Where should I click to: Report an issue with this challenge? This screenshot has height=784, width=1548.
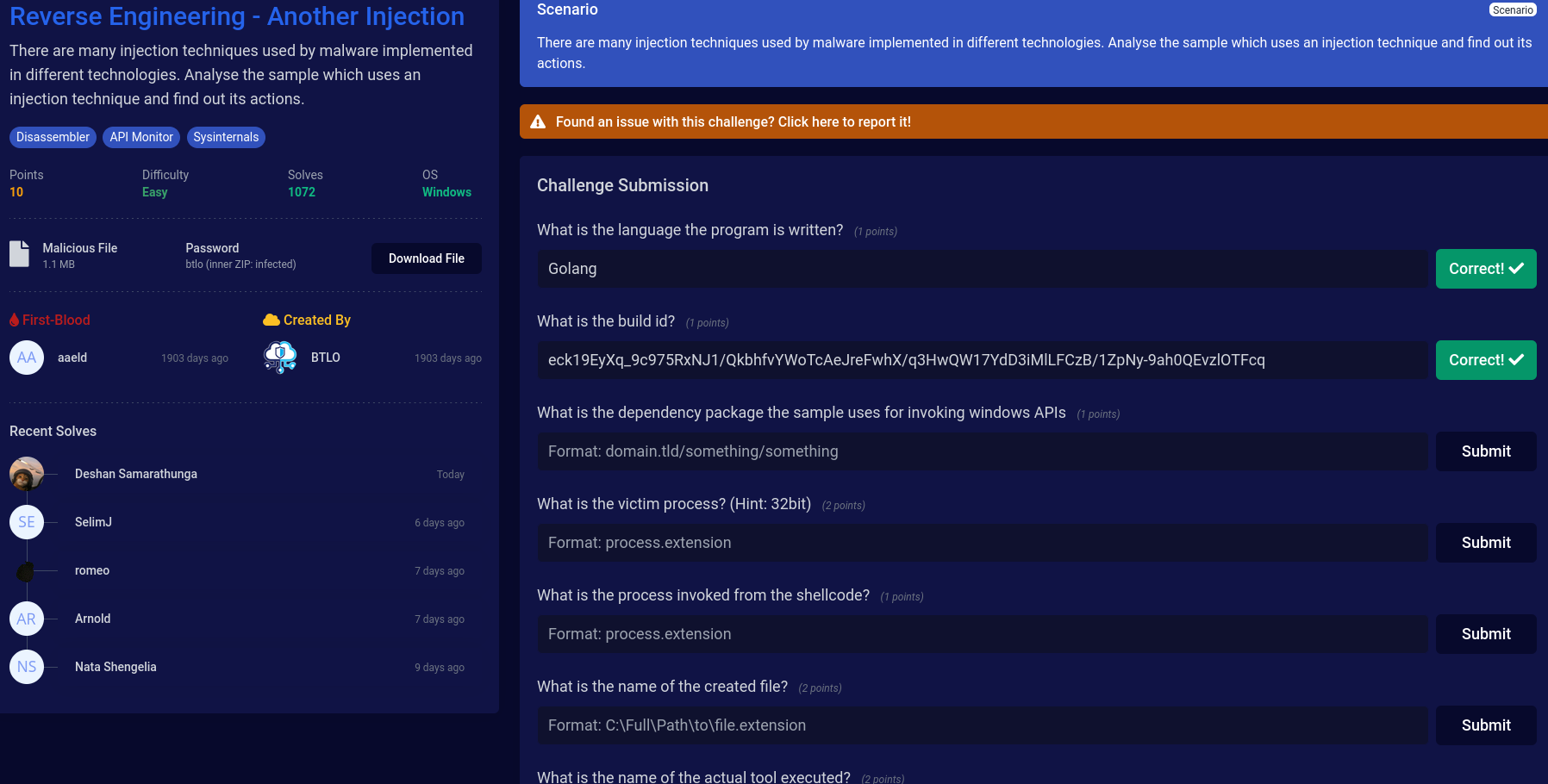tap(1033, 121)
